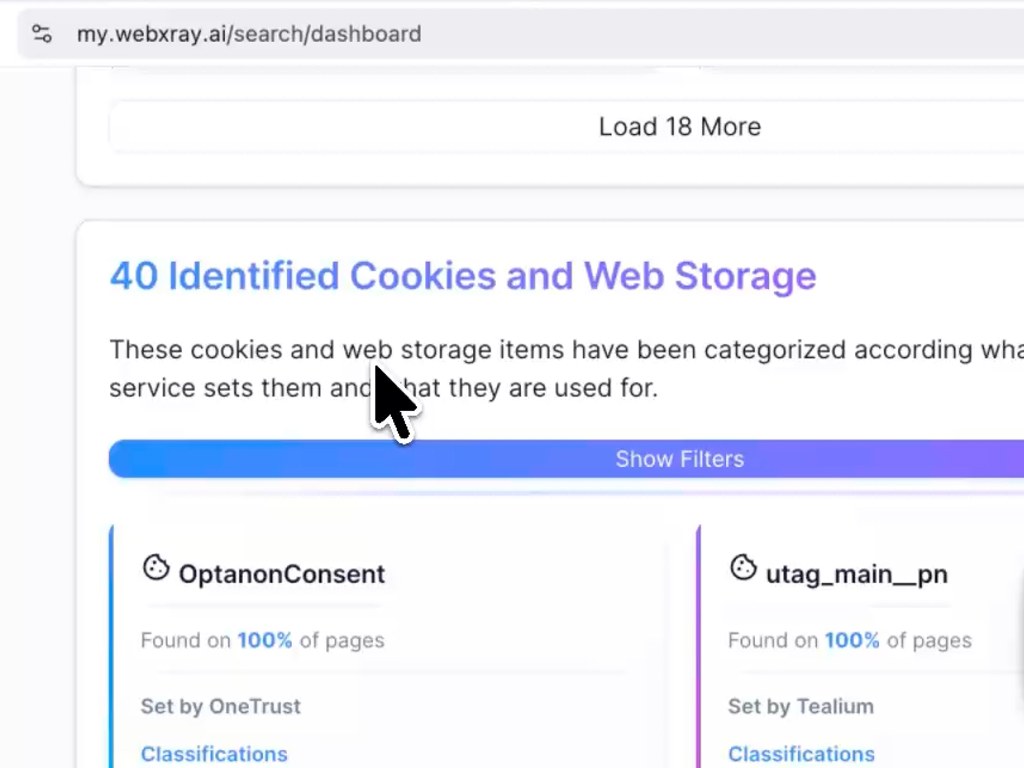
Task: Click the Found on text in OptanonConsent card
Action: point(186,640)
